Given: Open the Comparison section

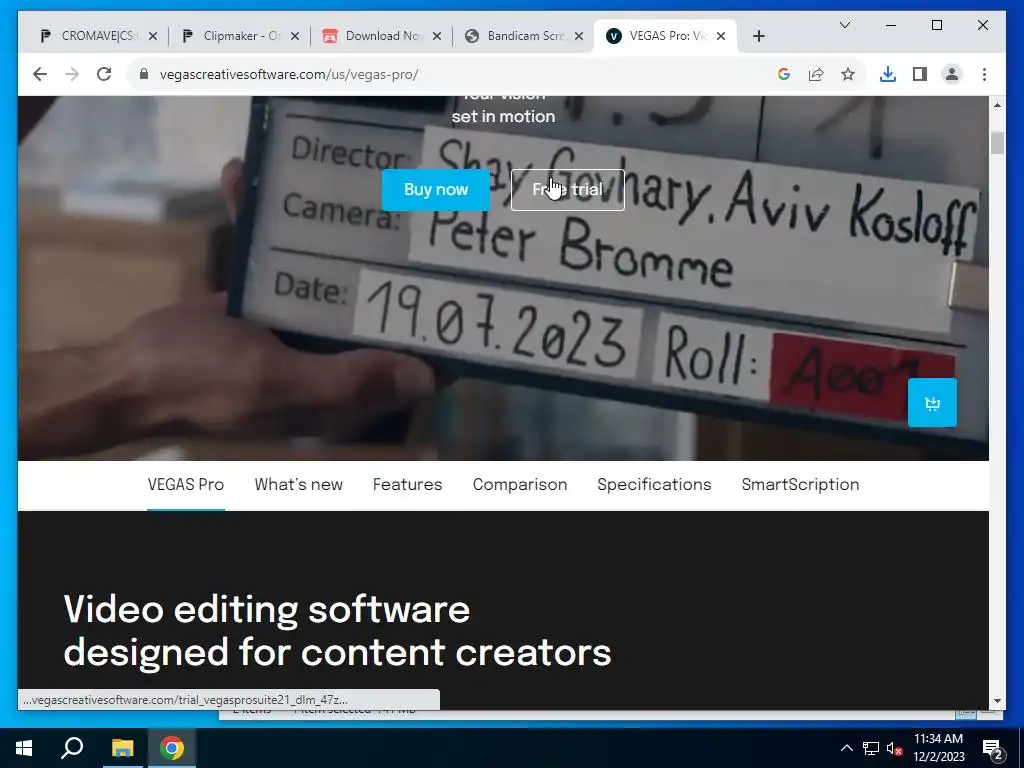Looking at the screenshot, I should coord(520,485).
